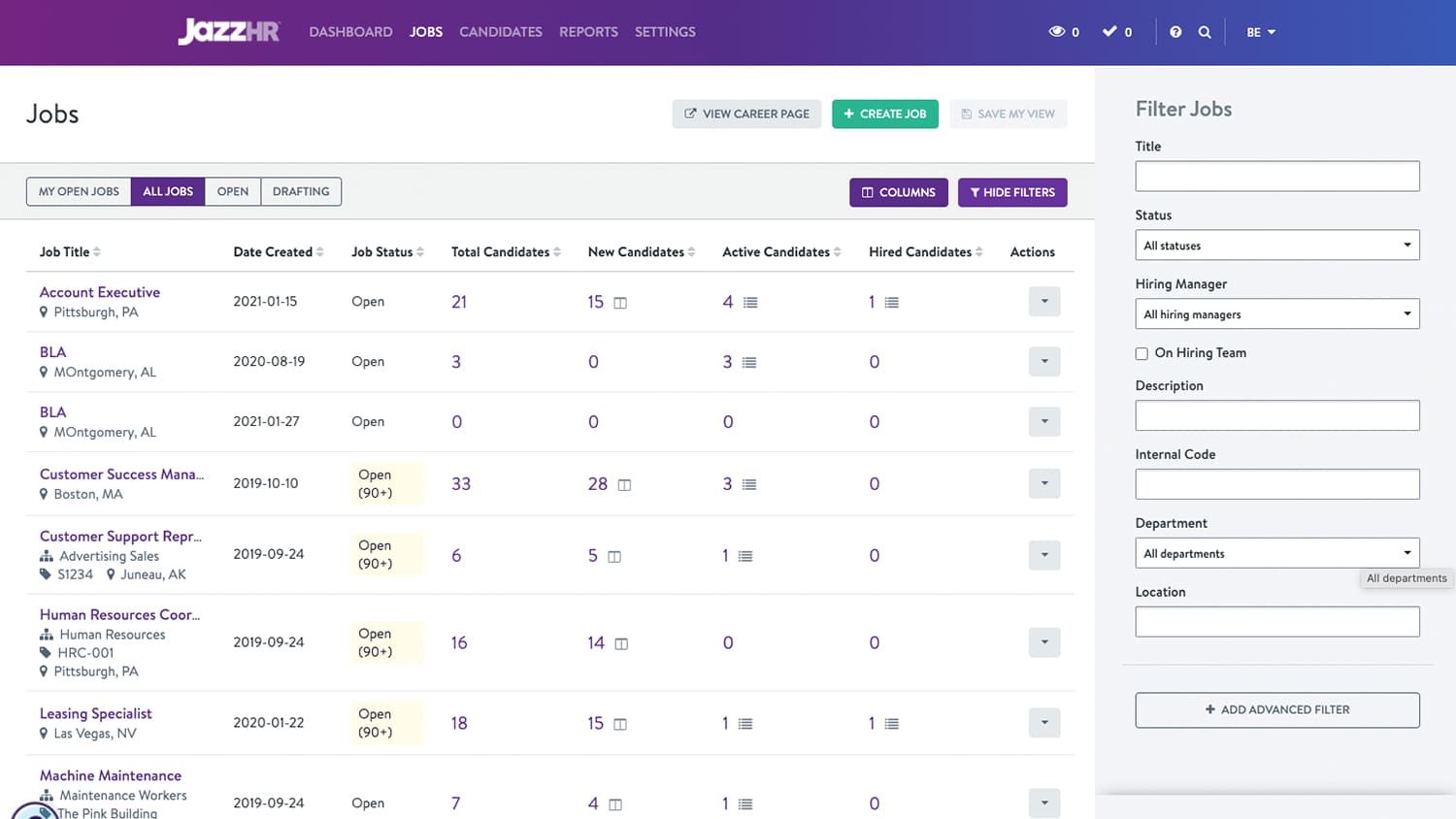Image resolution: width=1456 pixels, height=819 pixels.
Task: Click the JazzHR logo
Action: coord(229,32)
